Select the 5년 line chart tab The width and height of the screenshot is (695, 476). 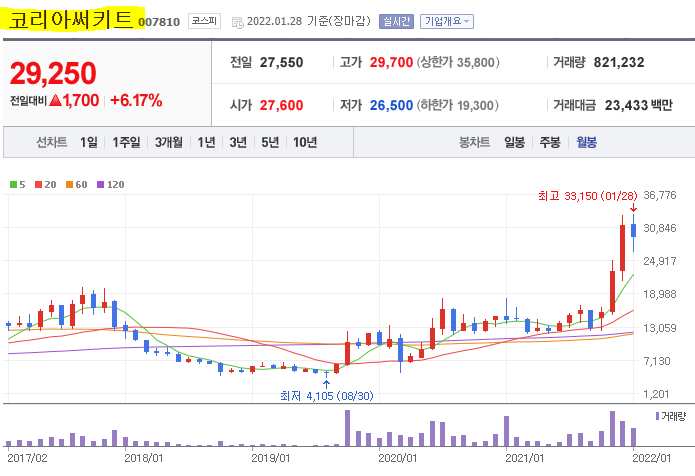tap(270, 142)
